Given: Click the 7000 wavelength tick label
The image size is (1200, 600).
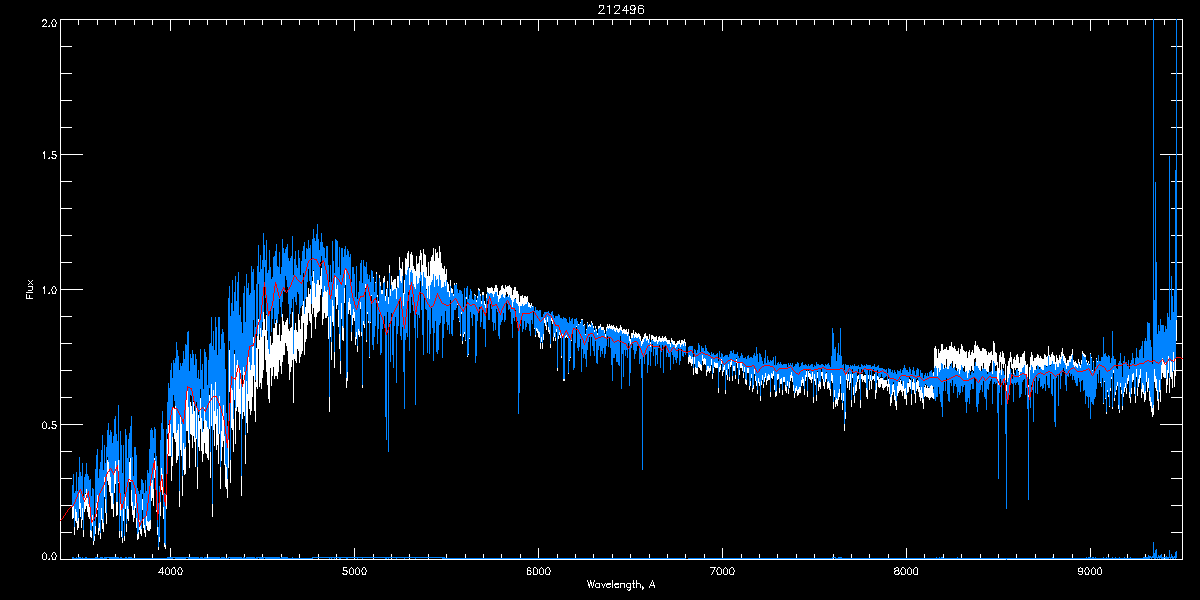Looking at the screenshot, I should (x=722, y=571).
